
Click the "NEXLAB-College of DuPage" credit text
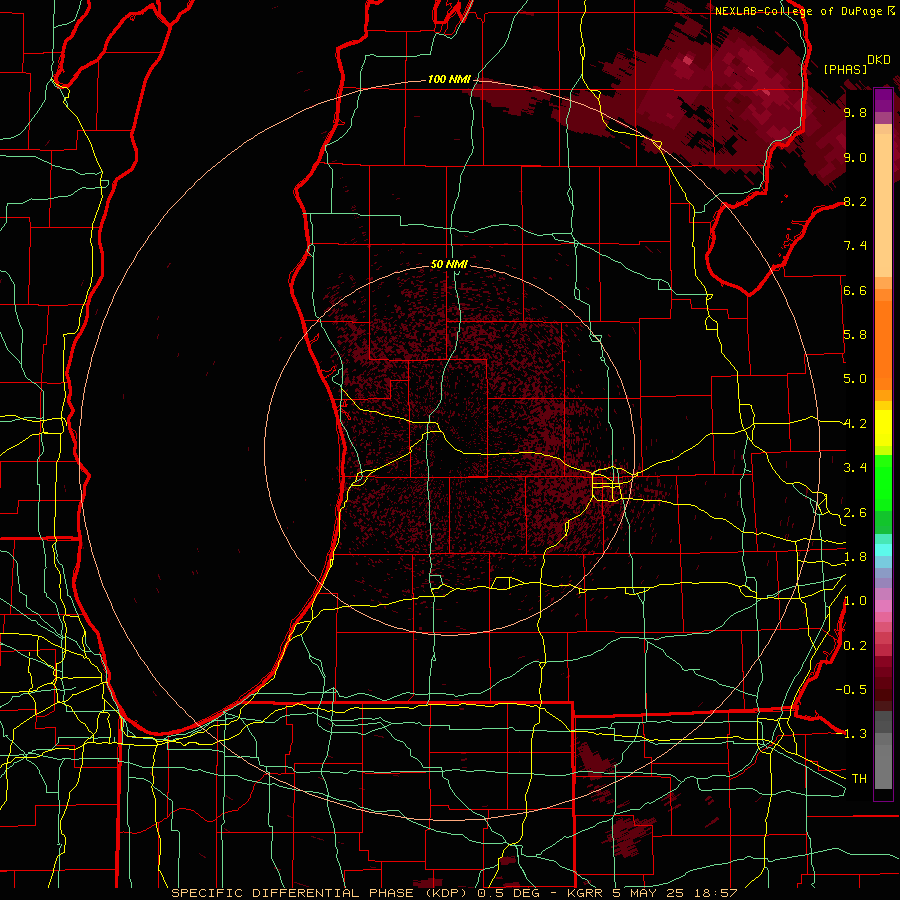pos(797,11)
